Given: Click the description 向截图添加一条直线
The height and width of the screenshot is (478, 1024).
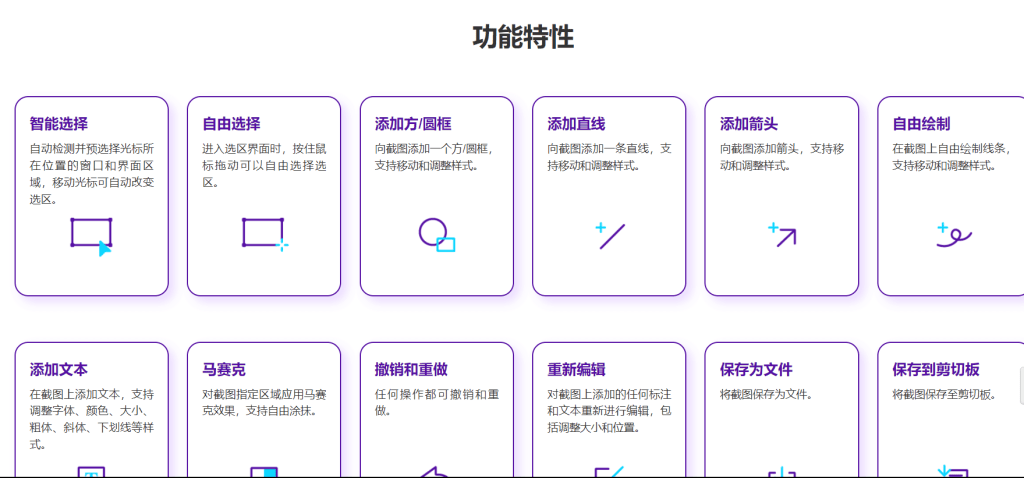Looking at the screenshot, I should [609, 157].
